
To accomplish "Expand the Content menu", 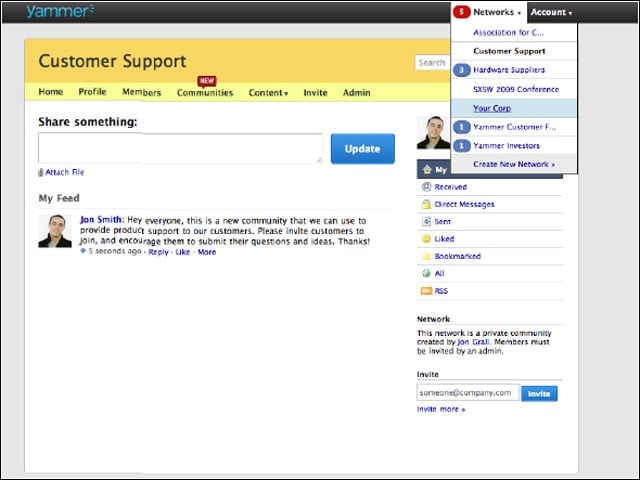I will coord(268,93).
